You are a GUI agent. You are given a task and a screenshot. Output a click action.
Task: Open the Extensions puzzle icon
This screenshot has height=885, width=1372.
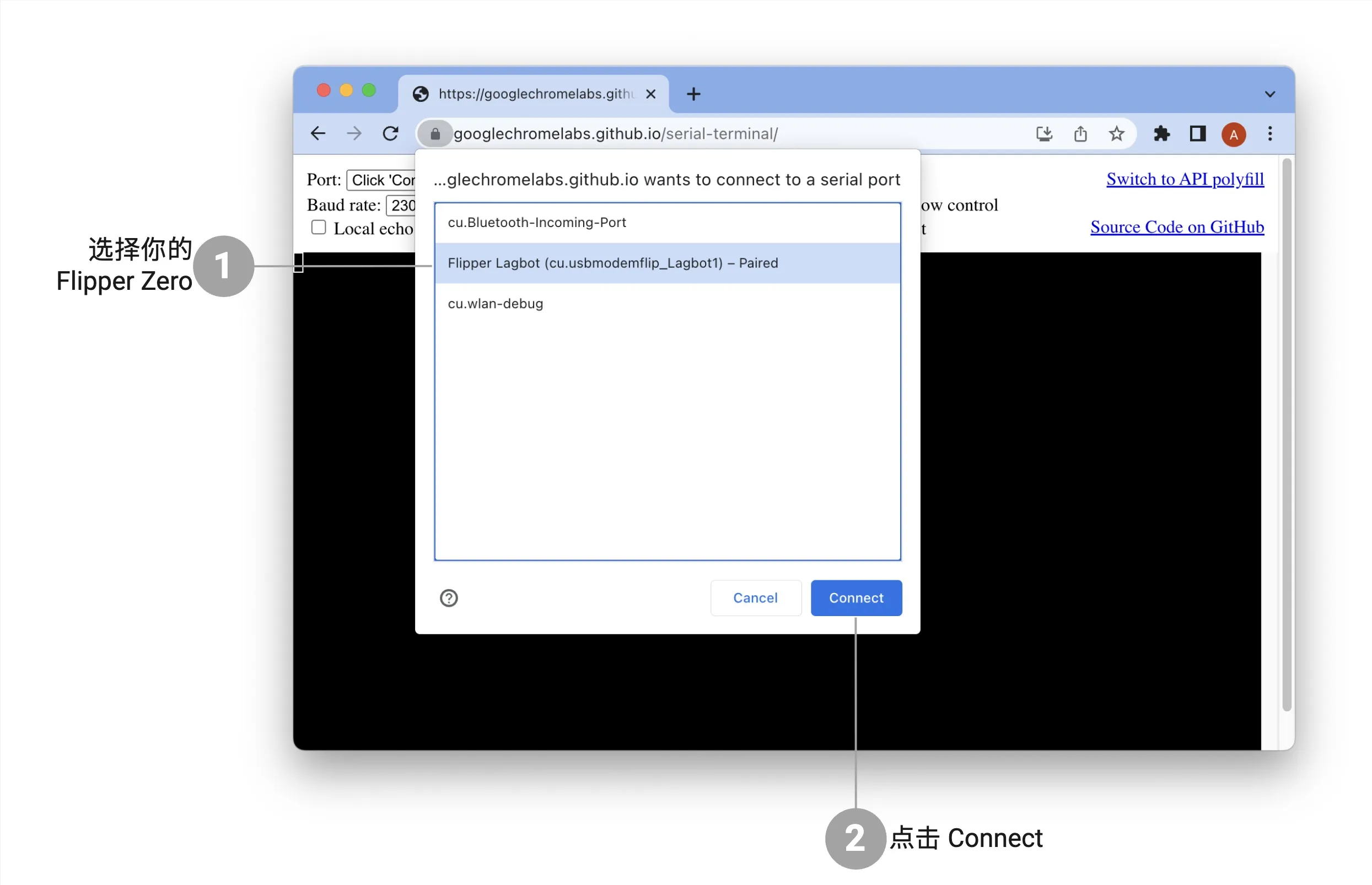pos(1161,134)
